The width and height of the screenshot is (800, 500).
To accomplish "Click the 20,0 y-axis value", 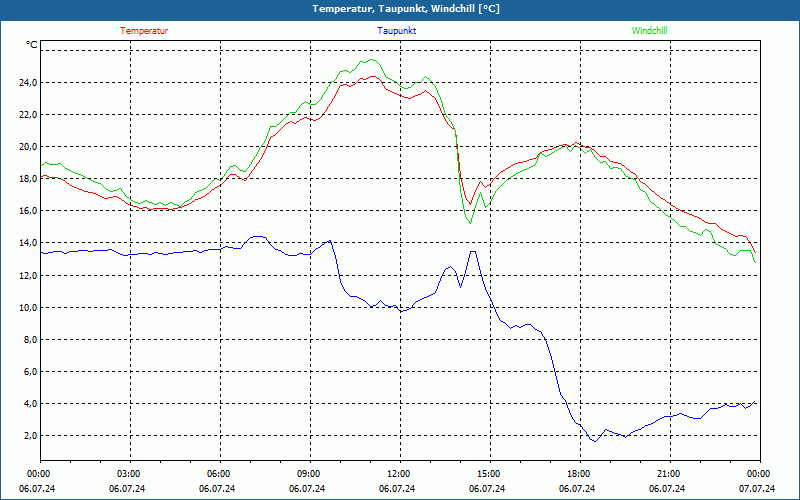I will [x=28, y=146].
